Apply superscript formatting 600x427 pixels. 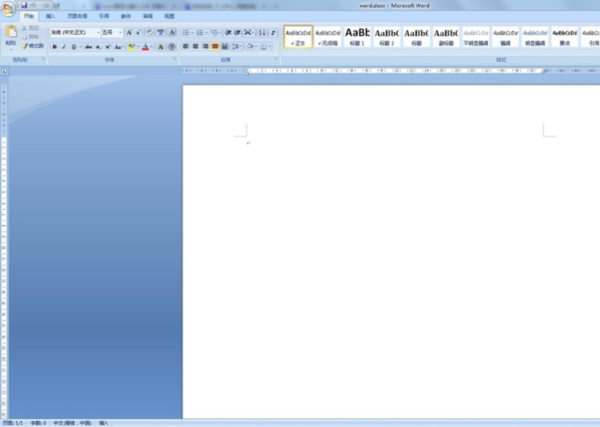click(108, 47)
